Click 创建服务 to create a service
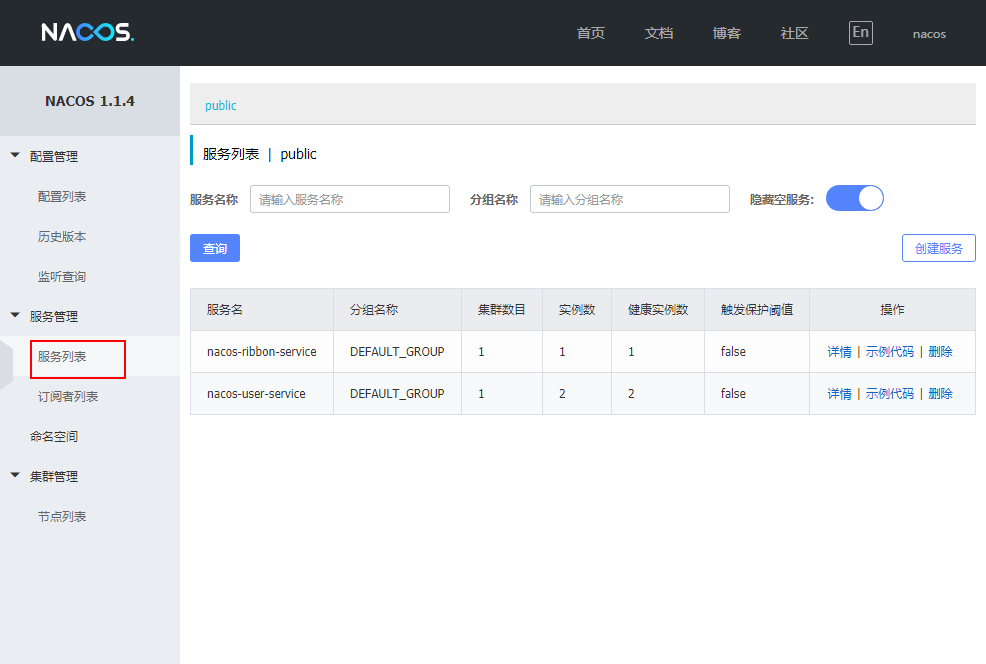 tap(938, 248)
